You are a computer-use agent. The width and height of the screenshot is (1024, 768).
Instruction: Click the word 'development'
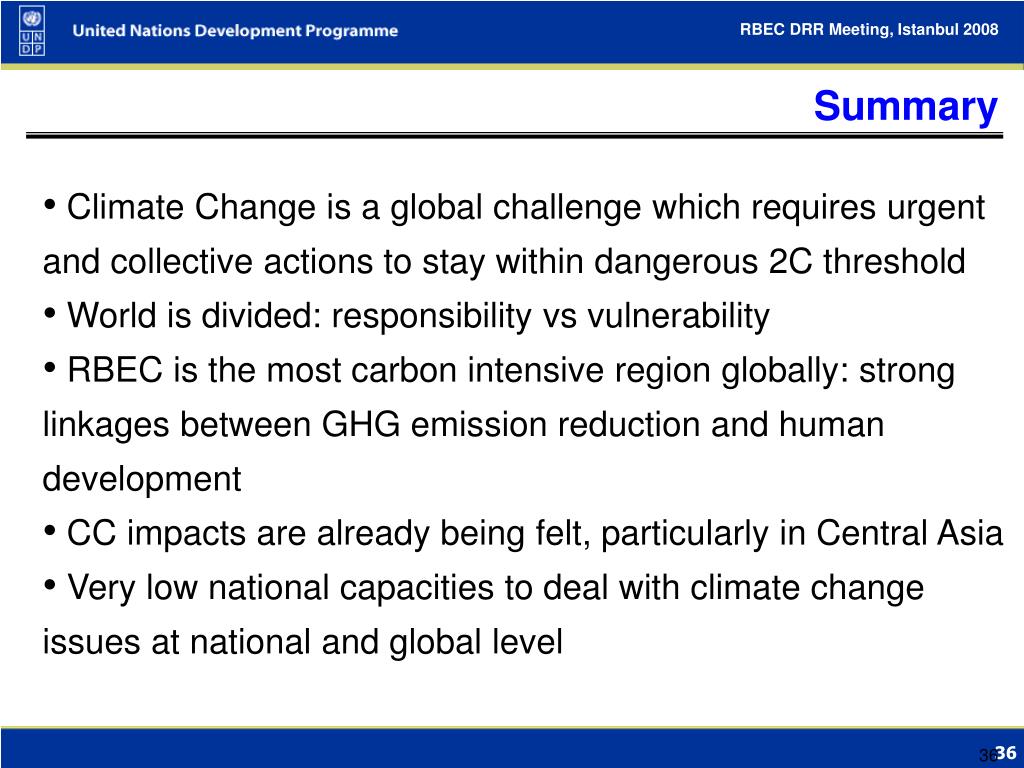142,479
